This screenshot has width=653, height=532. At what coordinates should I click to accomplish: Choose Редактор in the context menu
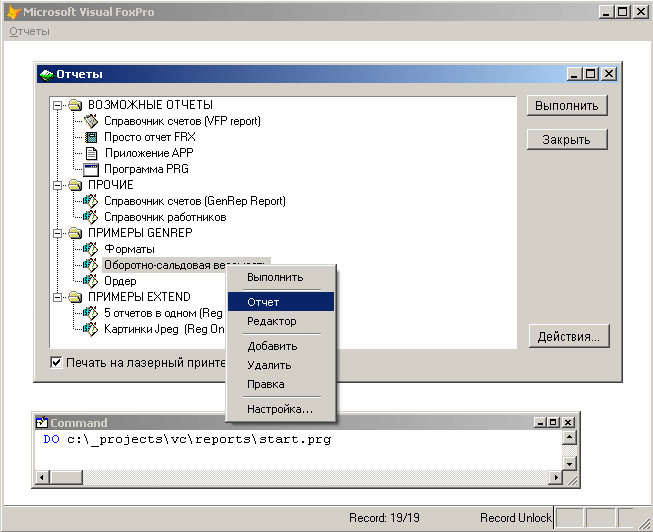coord(281,321)
